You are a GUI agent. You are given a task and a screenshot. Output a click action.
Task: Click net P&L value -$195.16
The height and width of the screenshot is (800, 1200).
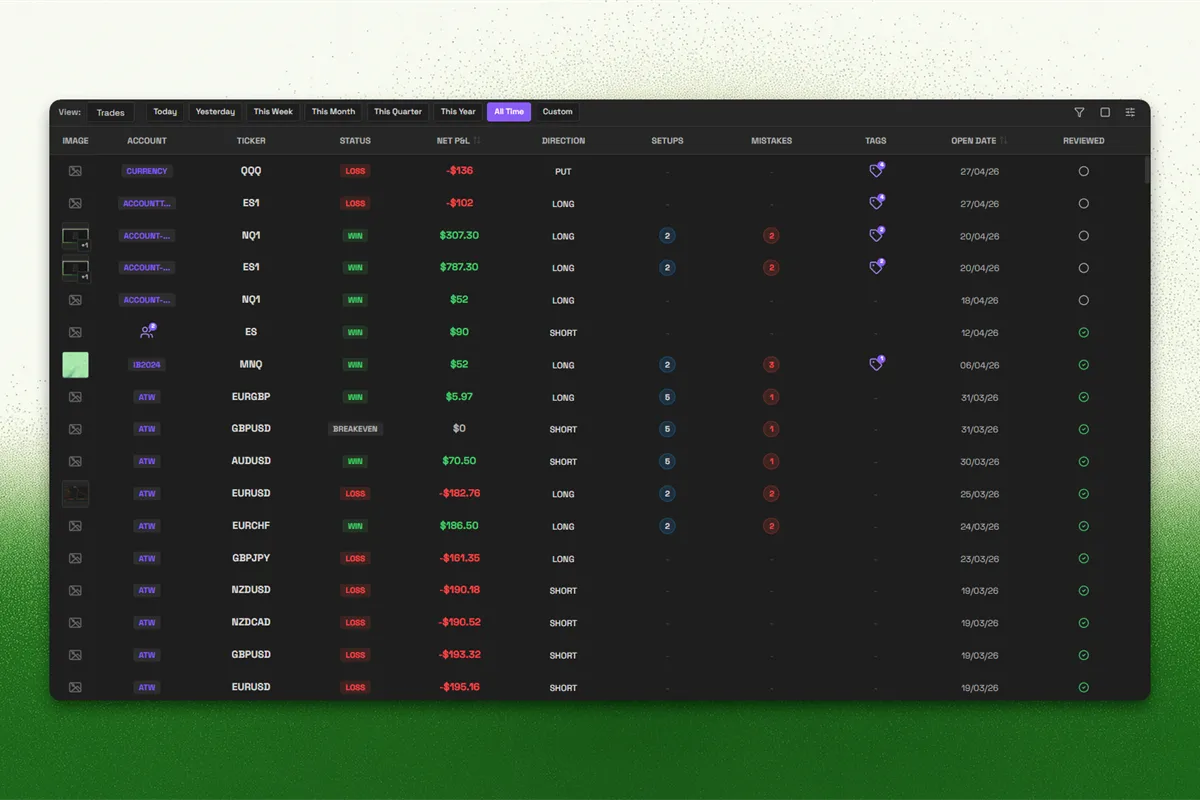click(460, 687)
